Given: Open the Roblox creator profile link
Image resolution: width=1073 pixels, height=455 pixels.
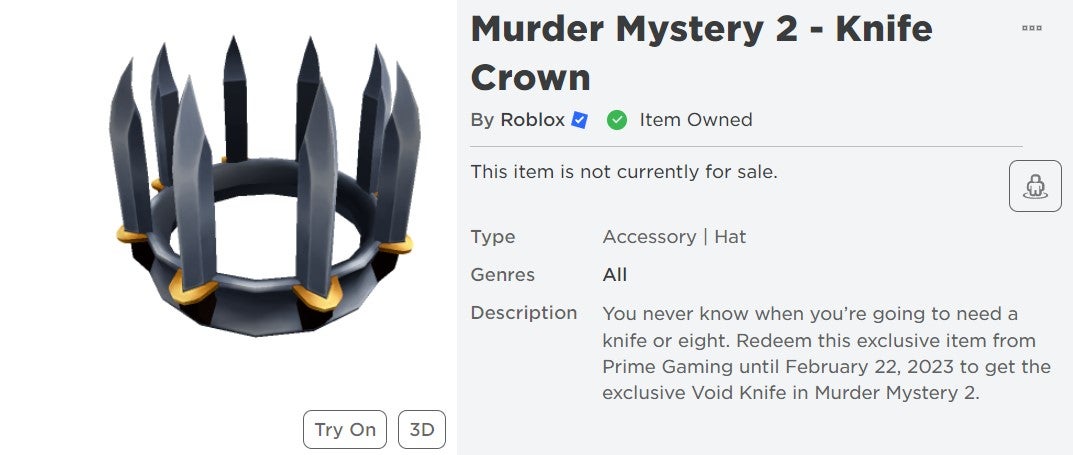Looking at the screenshot, I should click(x=532, y=120).
